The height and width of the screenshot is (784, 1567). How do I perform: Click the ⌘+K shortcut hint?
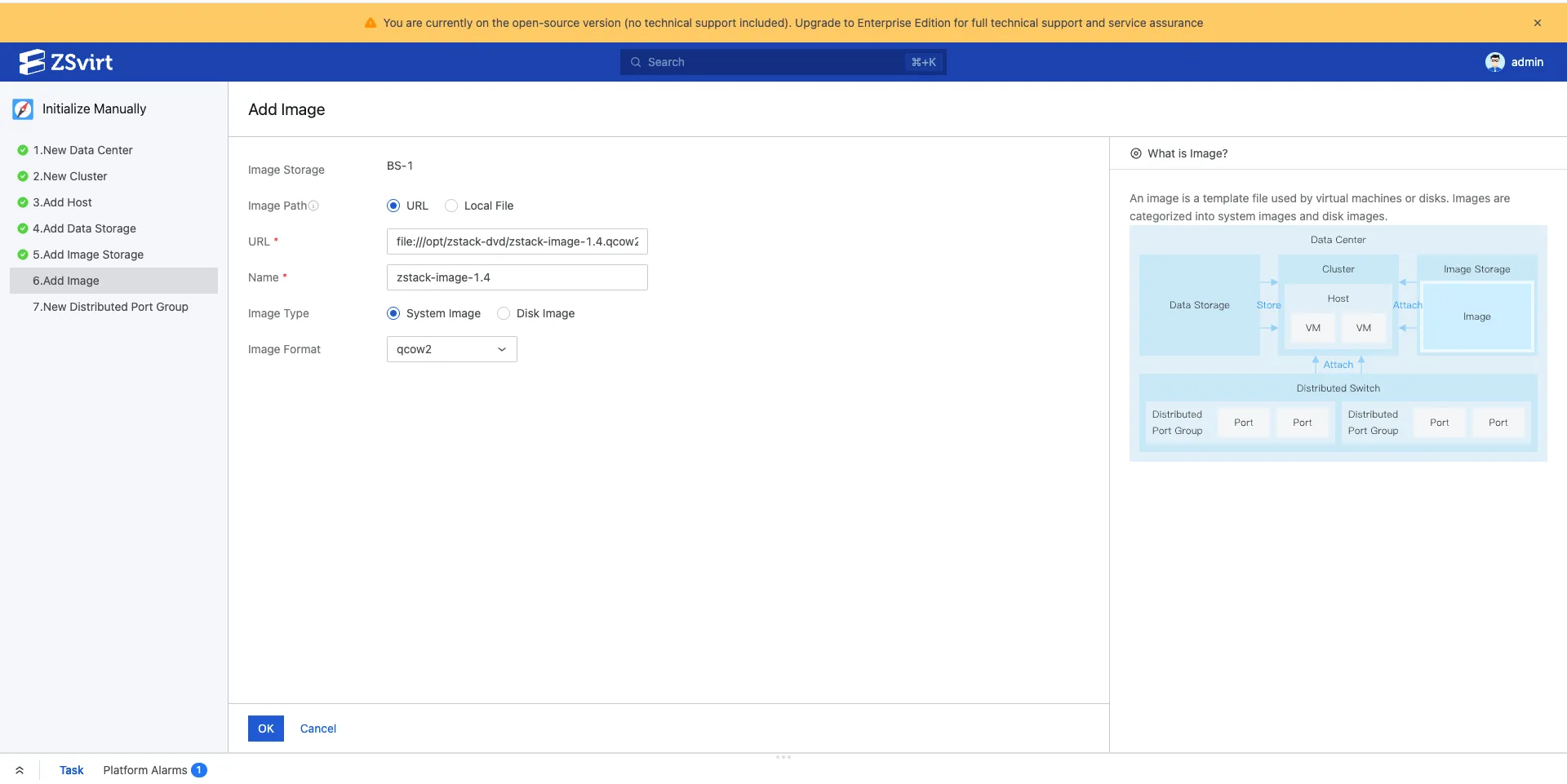[924, 62]
